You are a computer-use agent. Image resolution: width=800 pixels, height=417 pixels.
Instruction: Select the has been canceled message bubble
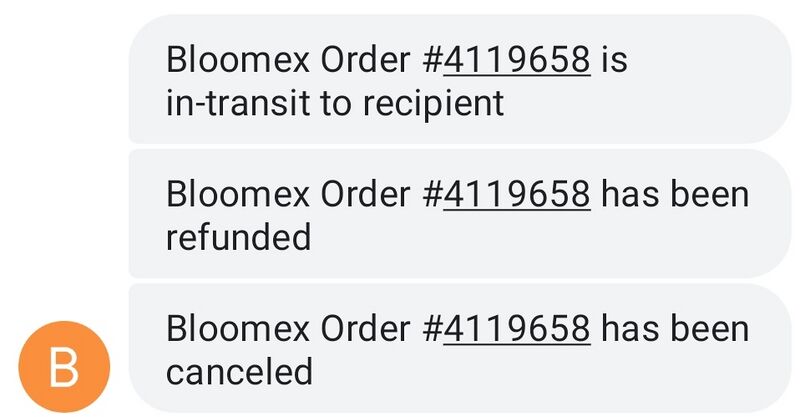(x=460, y=348)
